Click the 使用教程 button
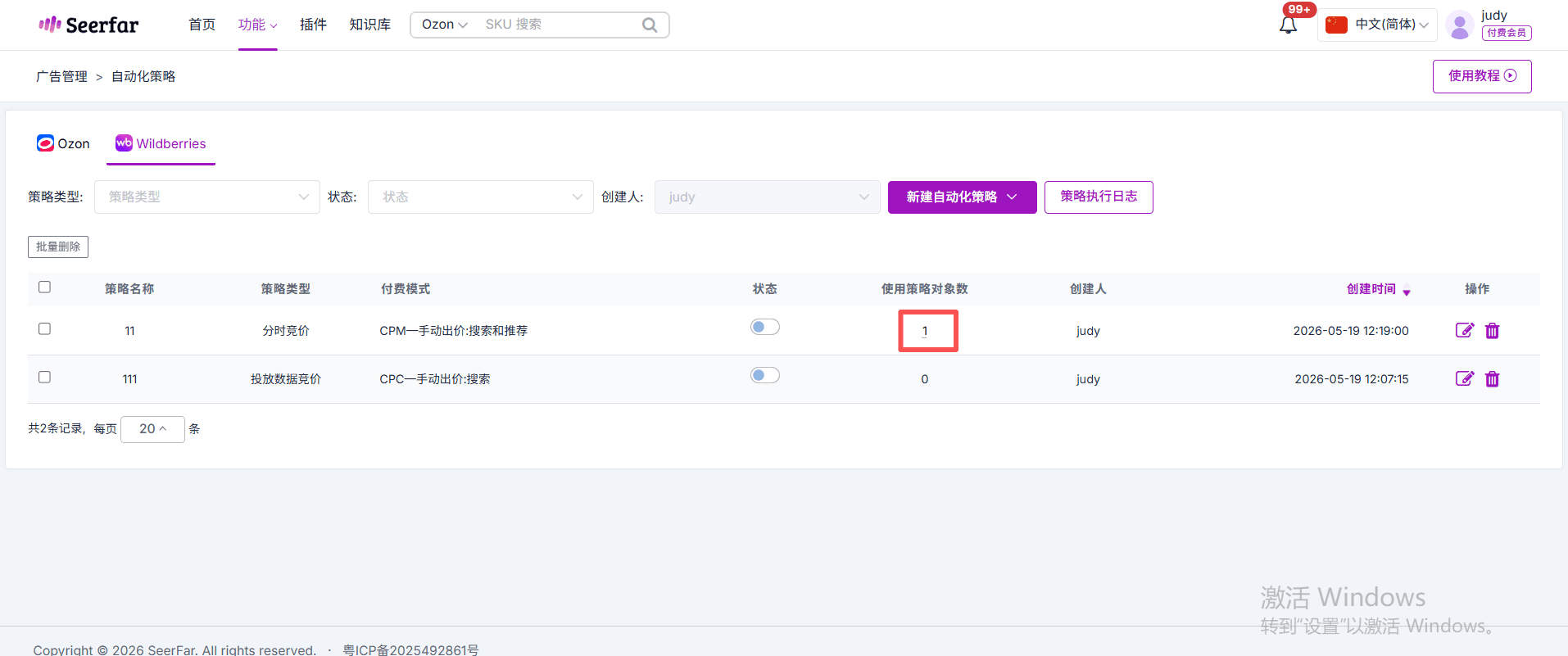The image size is (1568, 656). click(x=1482, y=76)
